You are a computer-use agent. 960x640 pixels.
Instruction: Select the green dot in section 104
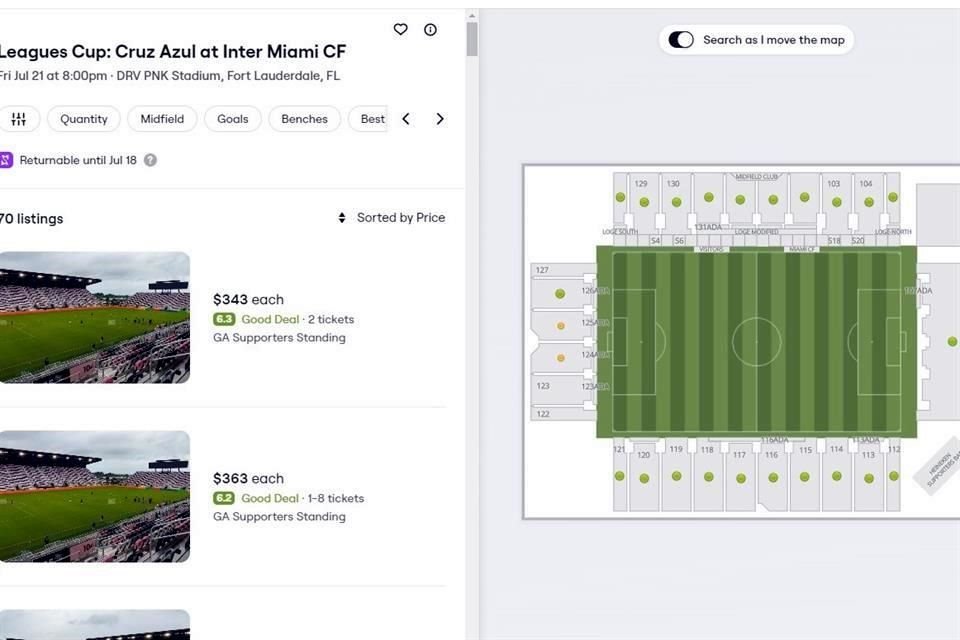coord(869,202)
